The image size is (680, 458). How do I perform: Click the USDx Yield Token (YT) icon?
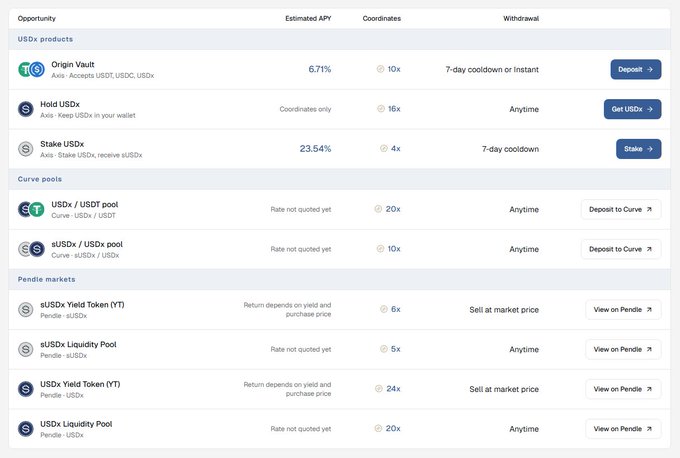[x=26, y=389]
